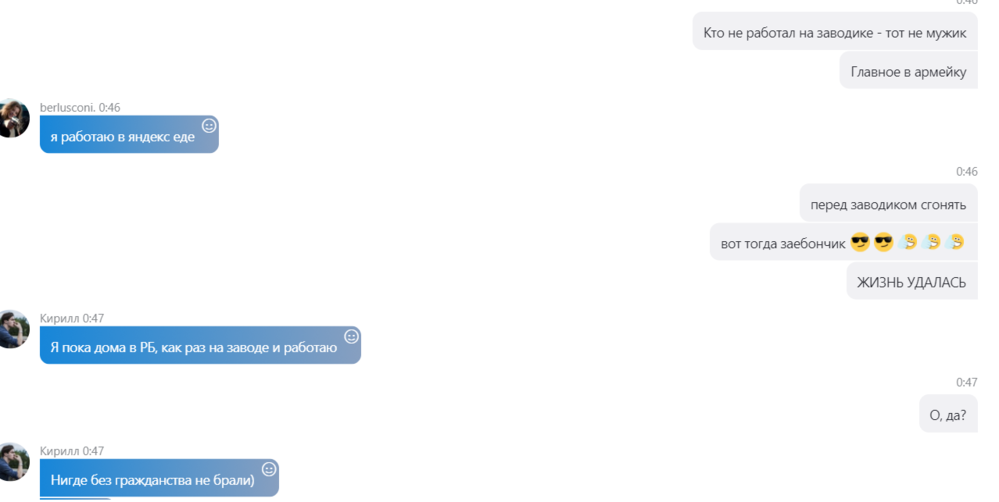
Task: Click the first sunglasses emoji
Action: click(x=860, y=243)
